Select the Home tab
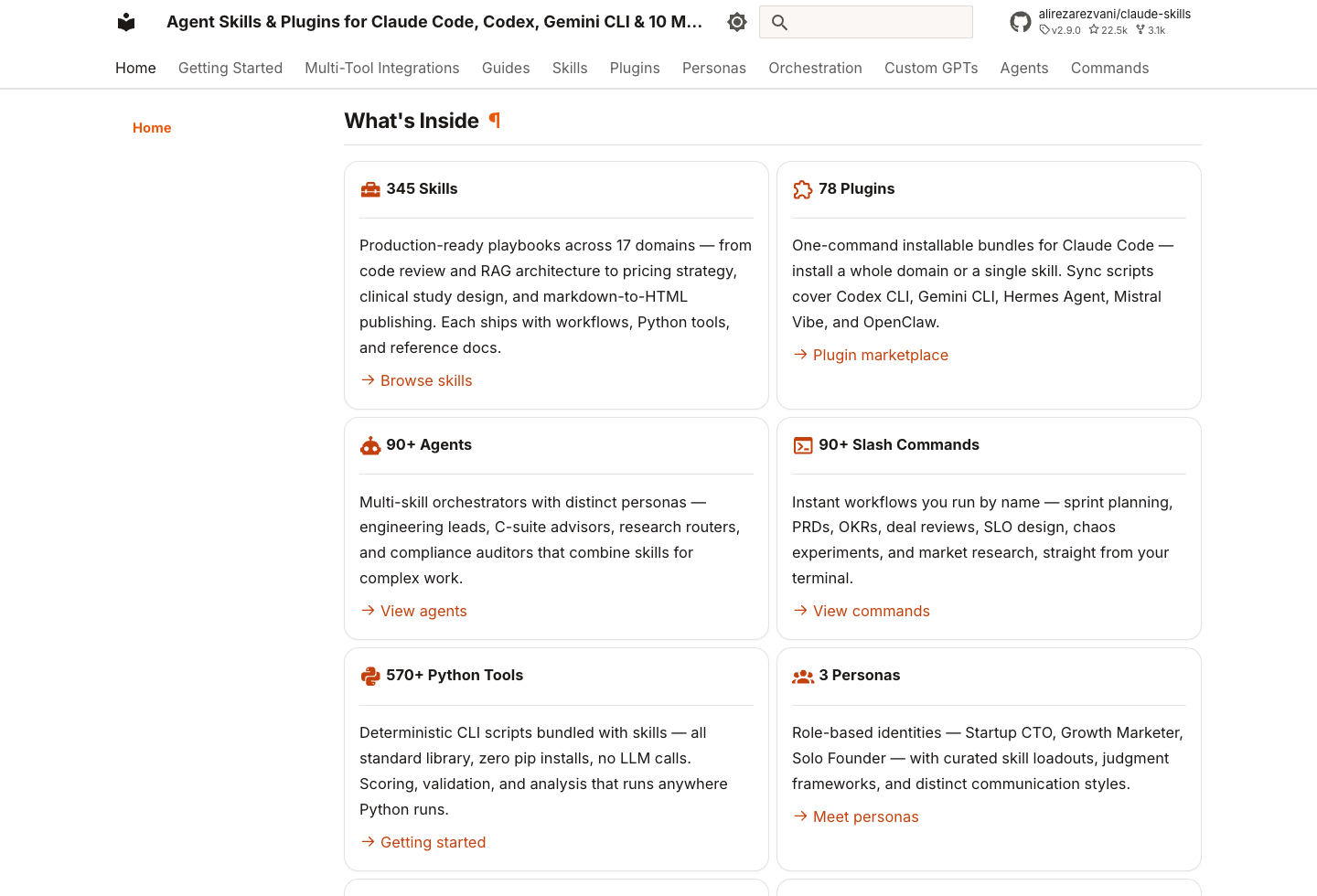 135,68
